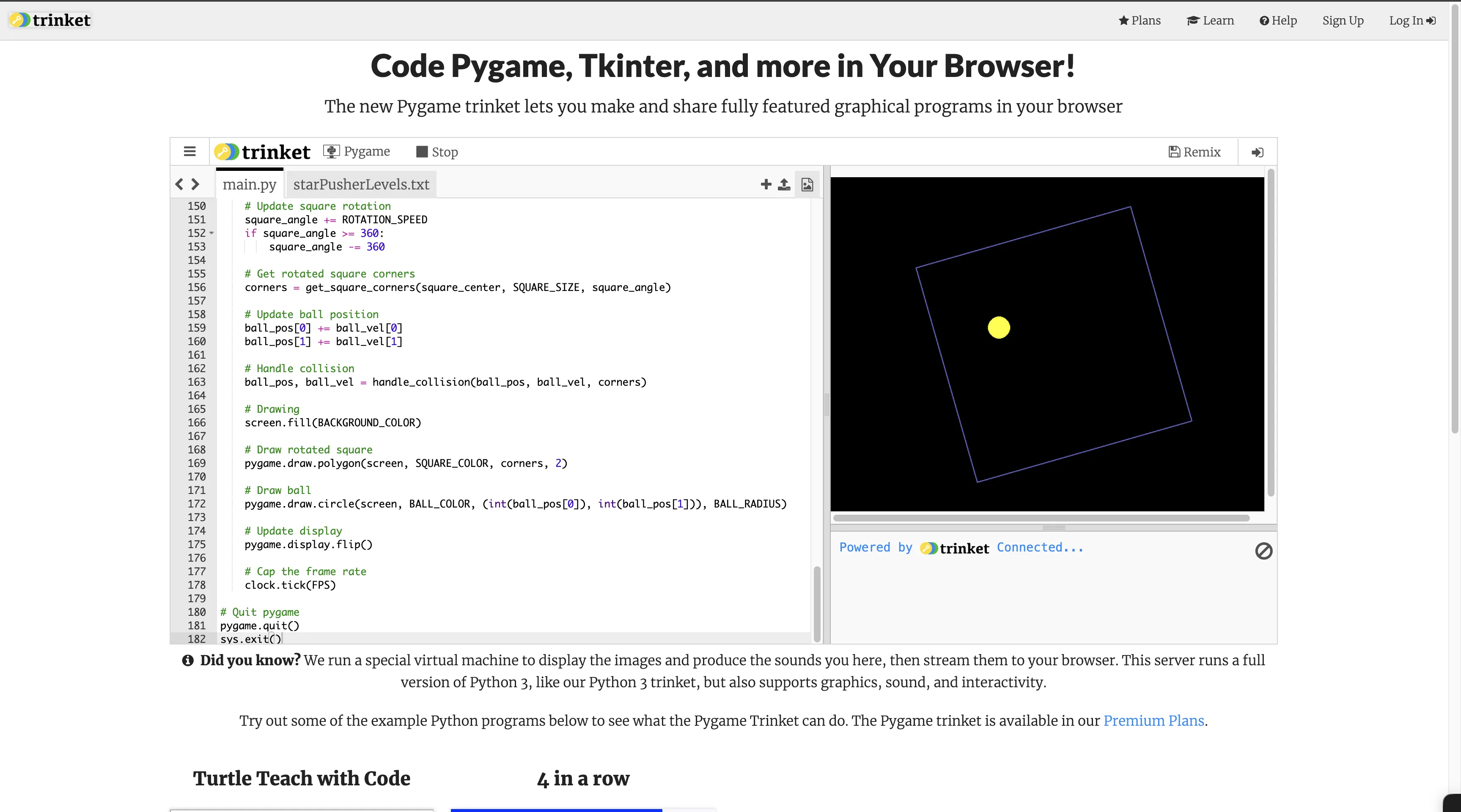Place the cursor on 'sys.exit()' line
This screenshot has height=812, width=1461.
coord(251,639)
